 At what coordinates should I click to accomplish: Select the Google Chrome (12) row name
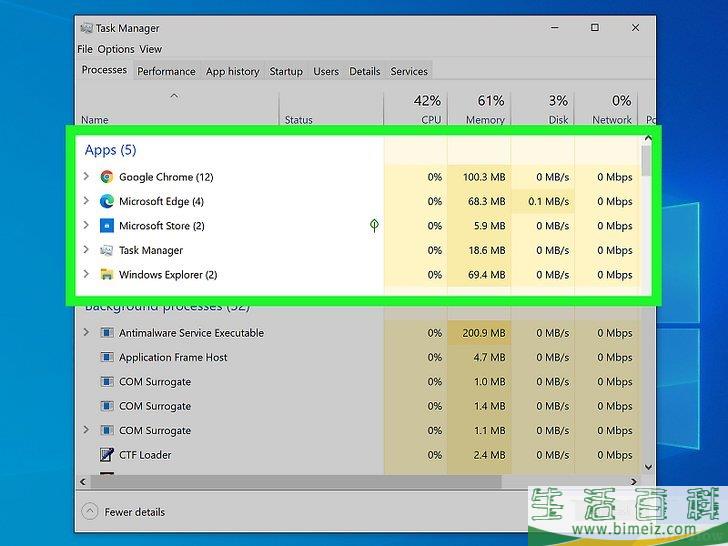166,177
